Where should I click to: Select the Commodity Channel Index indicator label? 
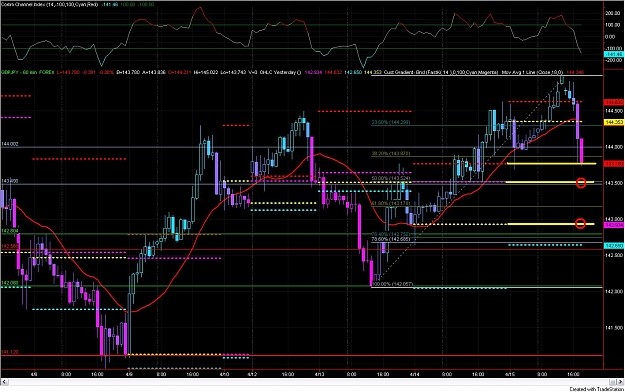pyautogui.click(x=49, y=4)
